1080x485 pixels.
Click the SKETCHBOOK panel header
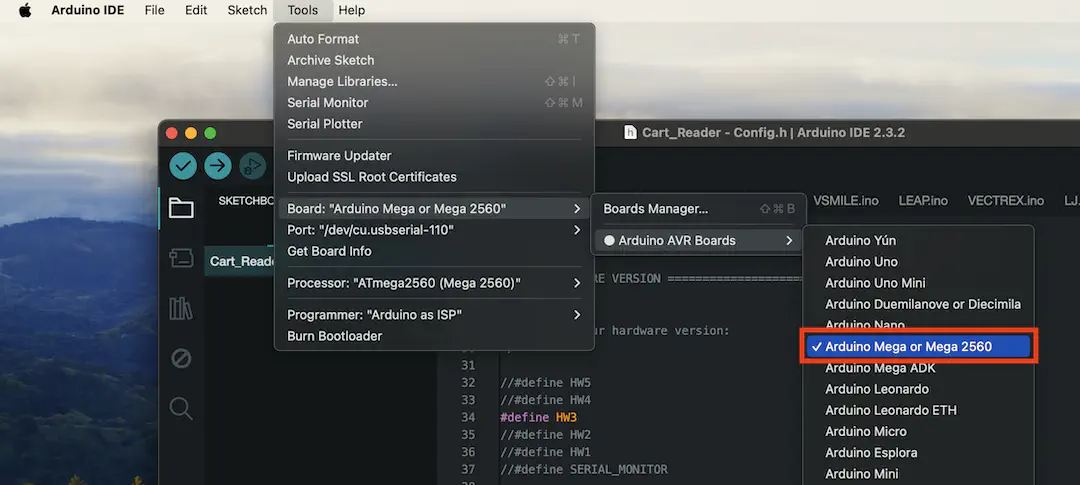tap(246, 201)
